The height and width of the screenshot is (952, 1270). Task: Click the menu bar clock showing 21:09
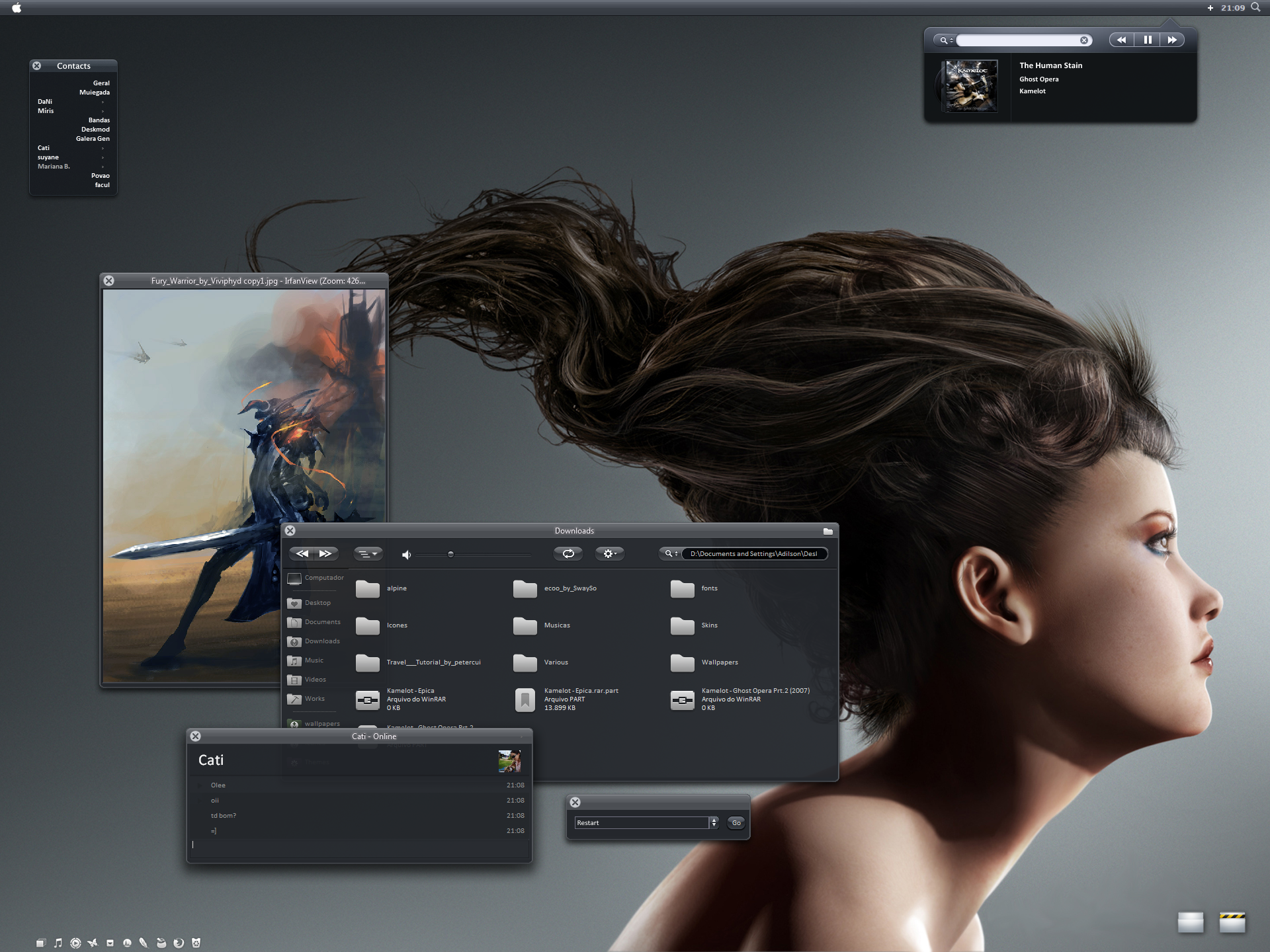tap(1233, 8)
